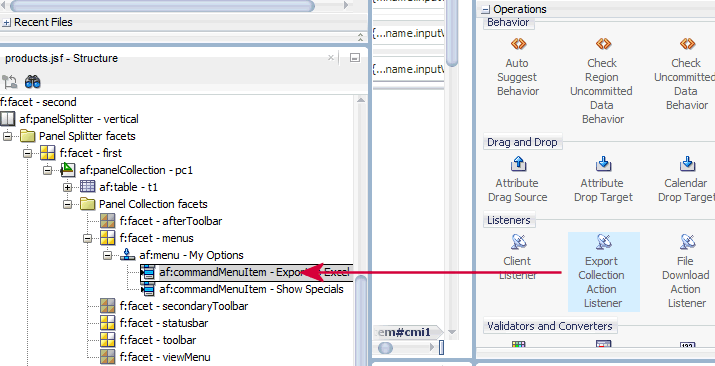The height and width of the screenshot is (366, 715).
Task: Minimize the Structure panel with its dash button
Action: [x=355, y=58]
